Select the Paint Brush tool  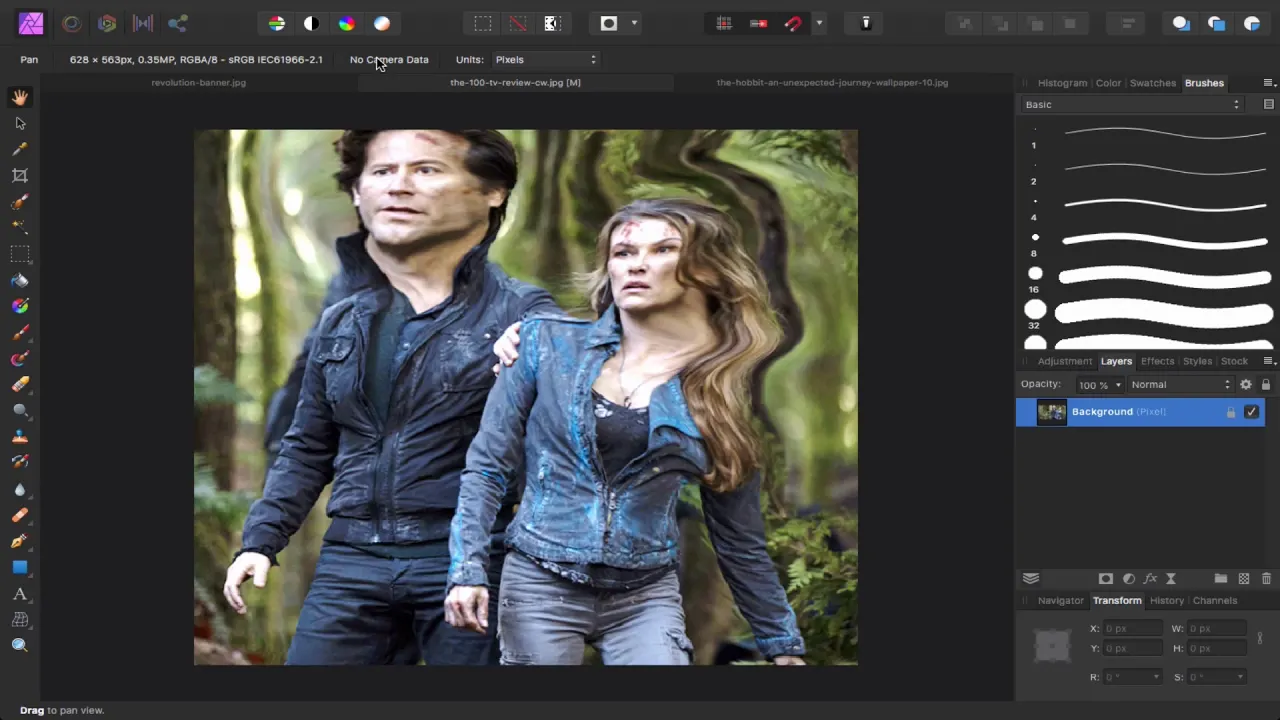[20, 332]
